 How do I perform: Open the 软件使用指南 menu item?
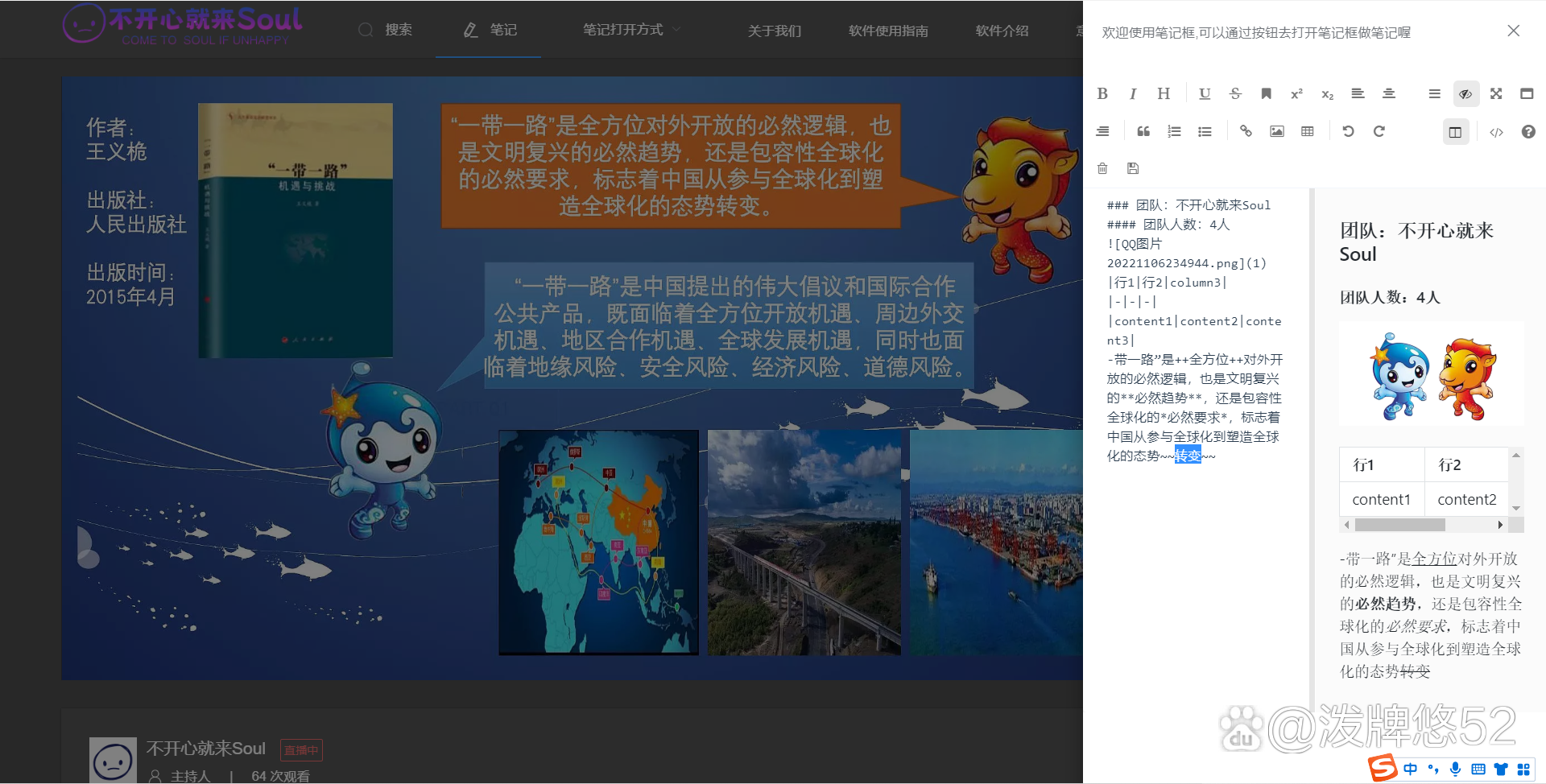click(x=888, y=31)
